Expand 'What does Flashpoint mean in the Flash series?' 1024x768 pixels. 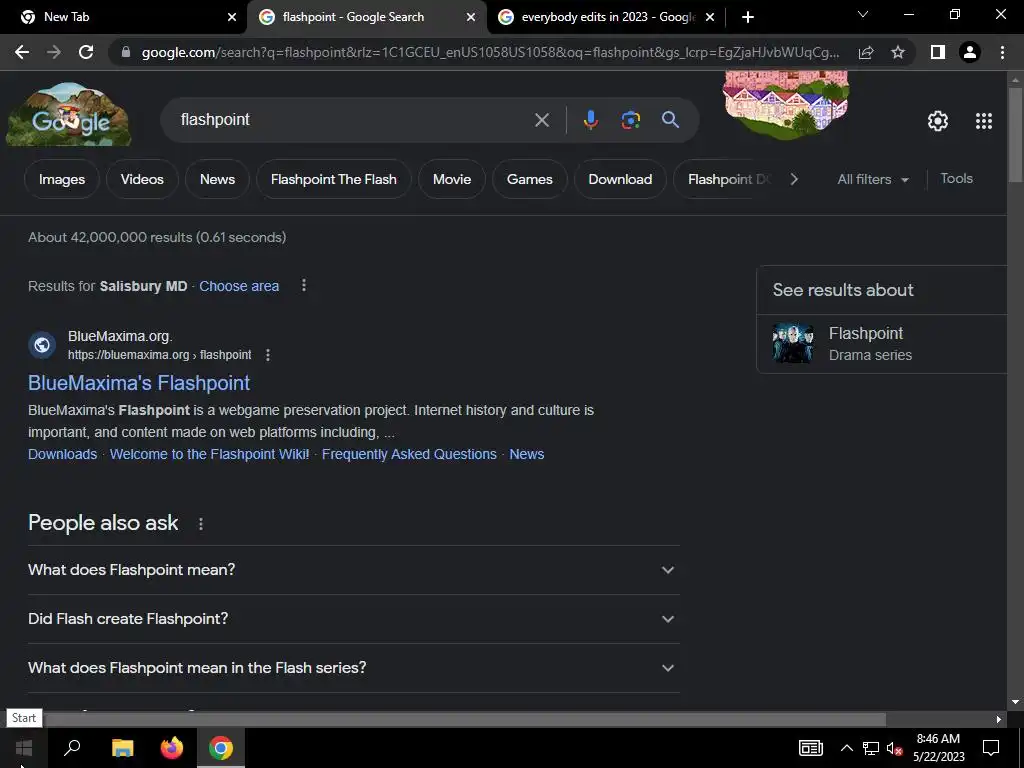(x=354, y=668)
